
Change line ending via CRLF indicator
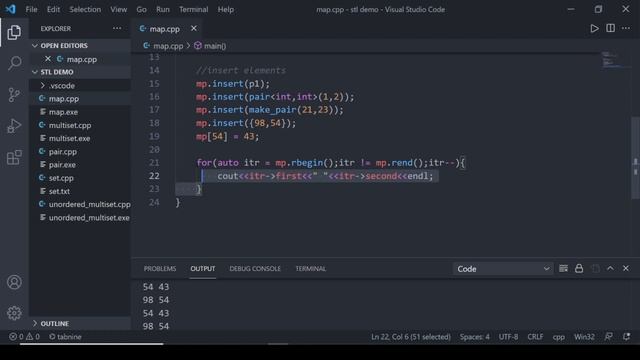point(535,337)
